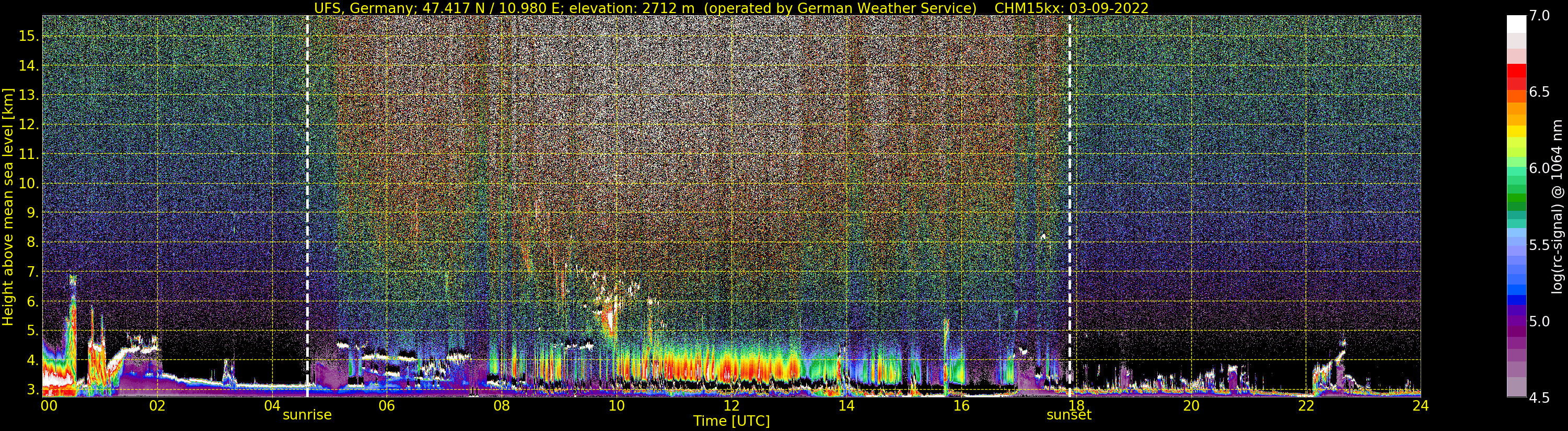Click the time axis tick '00'

coord(48,405)
